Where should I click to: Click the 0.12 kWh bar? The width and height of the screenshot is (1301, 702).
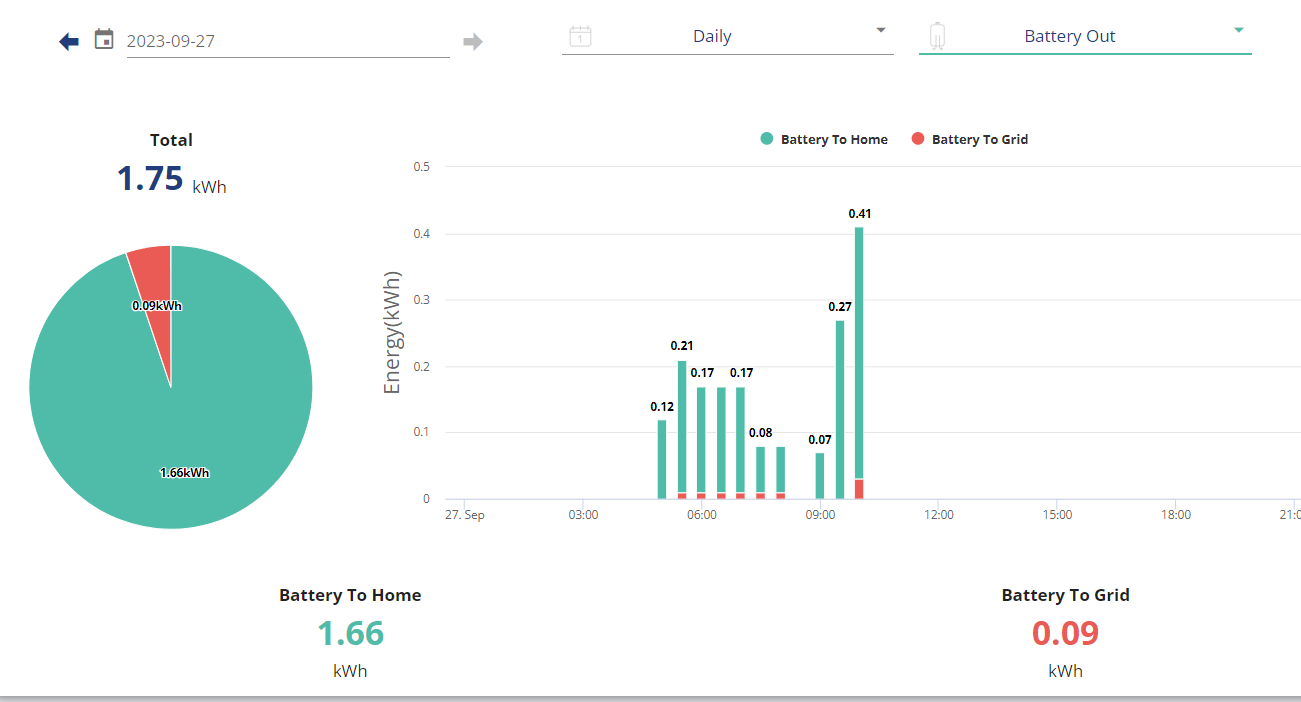(662, 460)
